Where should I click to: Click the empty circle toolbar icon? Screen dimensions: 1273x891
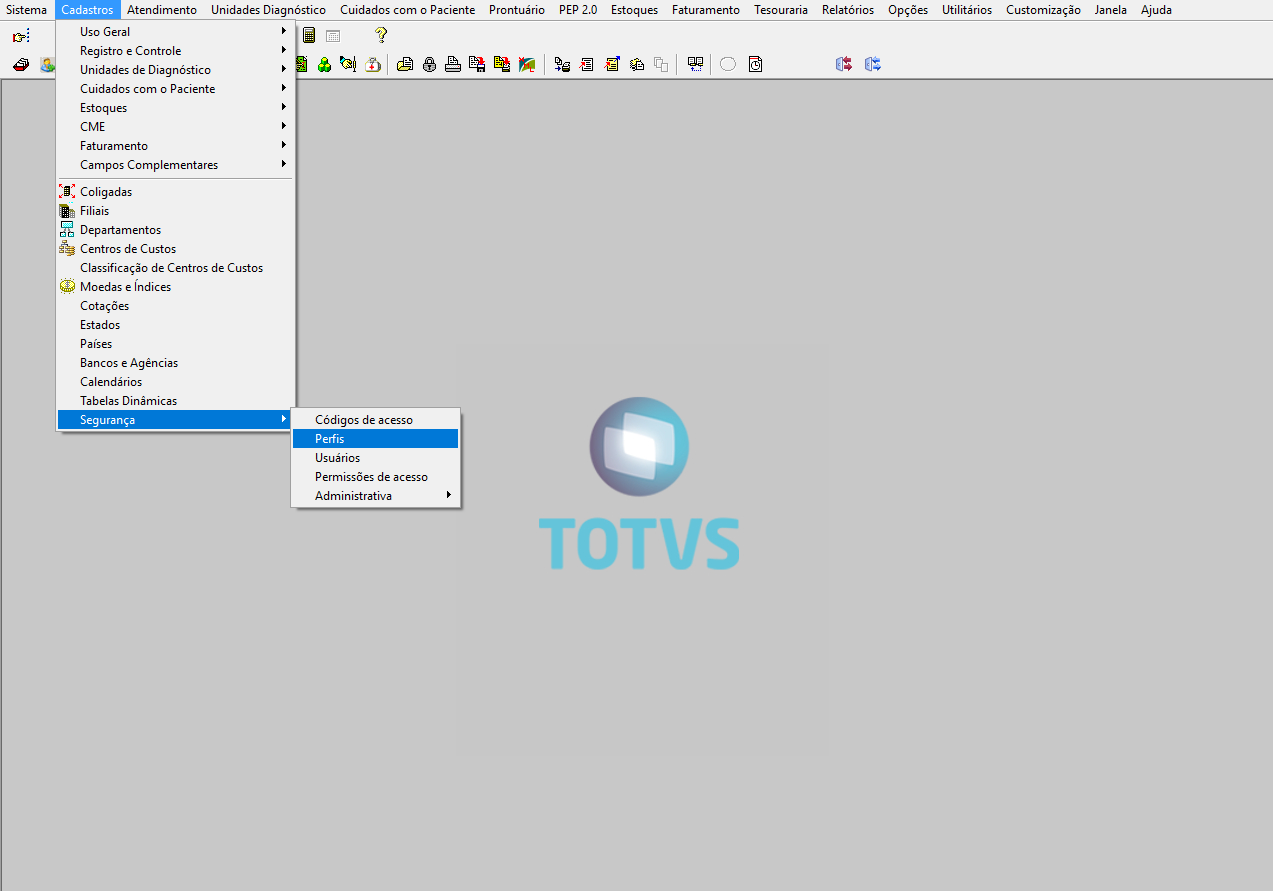[x=728, y=64]
